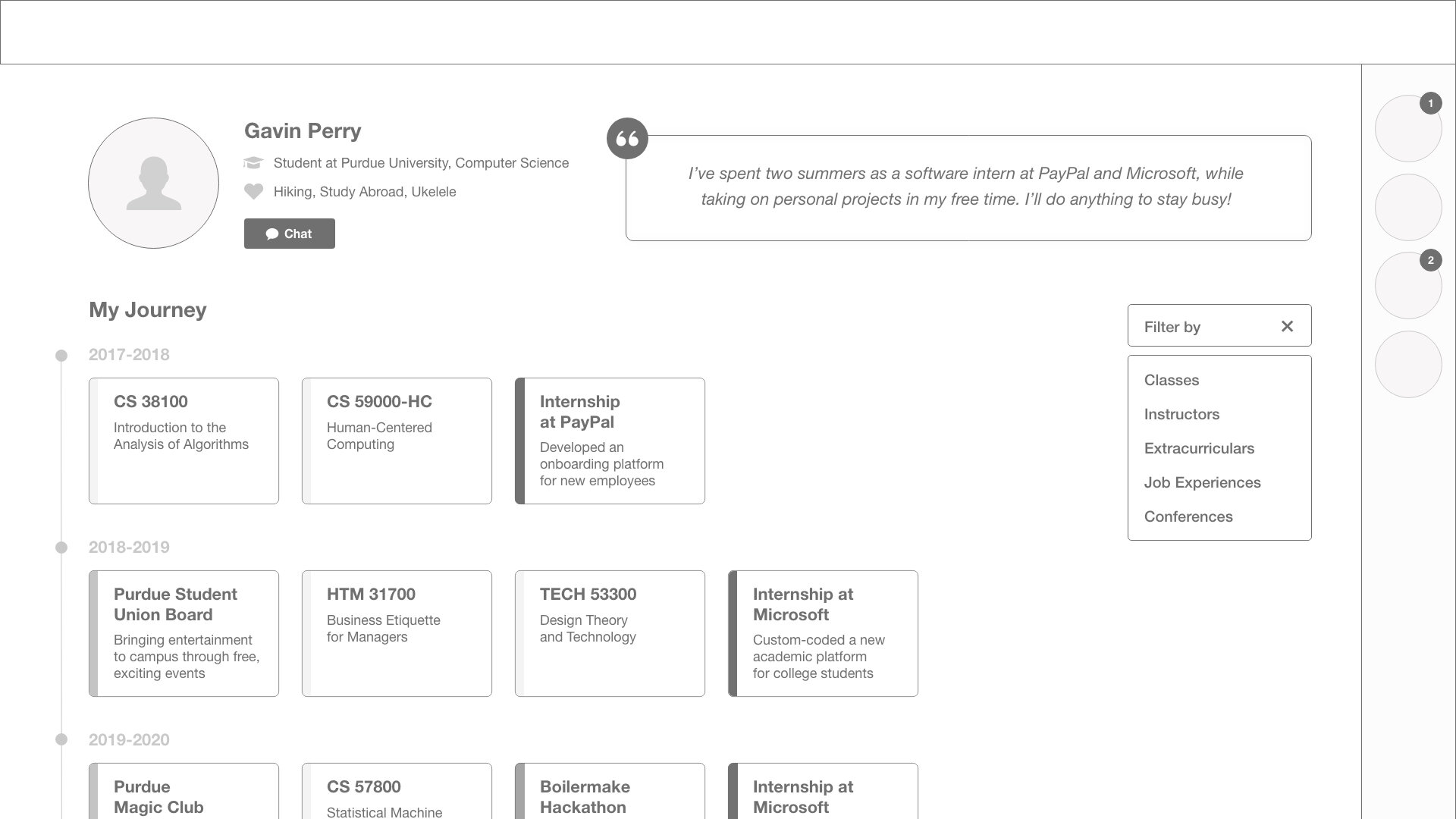
Task: Filter journey by Extracurriculars
Action: coord(1199,448)
